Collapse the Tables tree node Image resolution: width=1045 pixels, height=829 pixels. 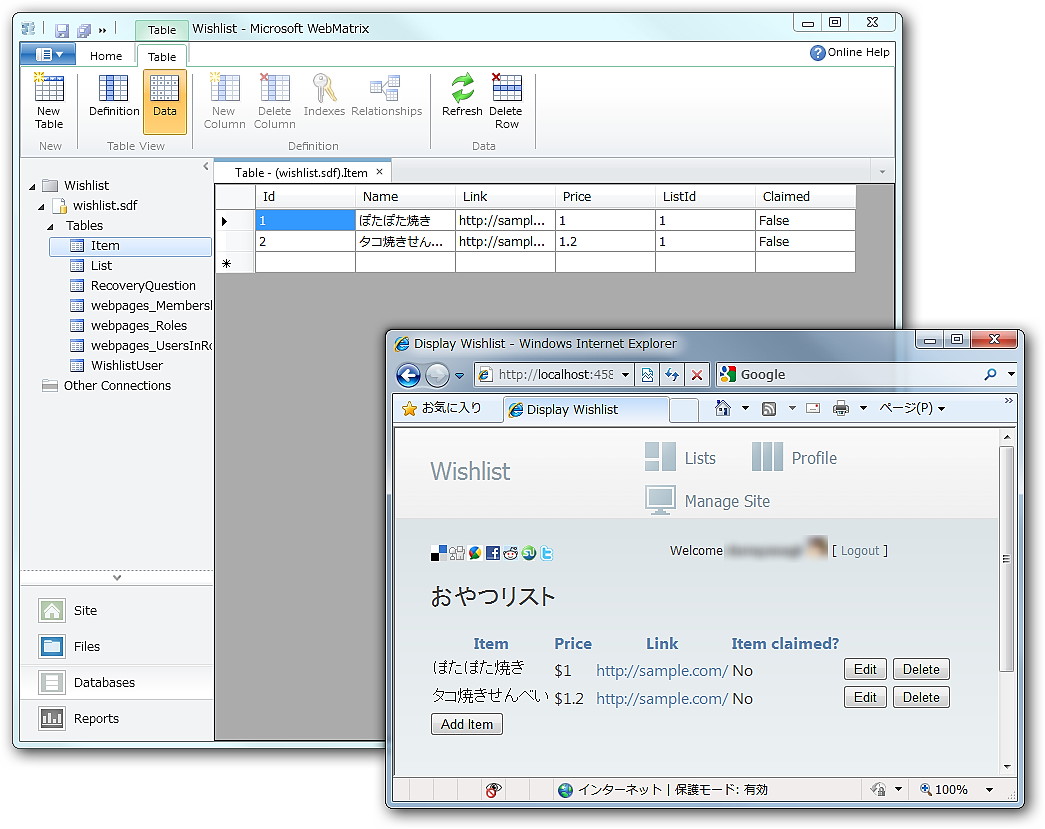(50, 227)
